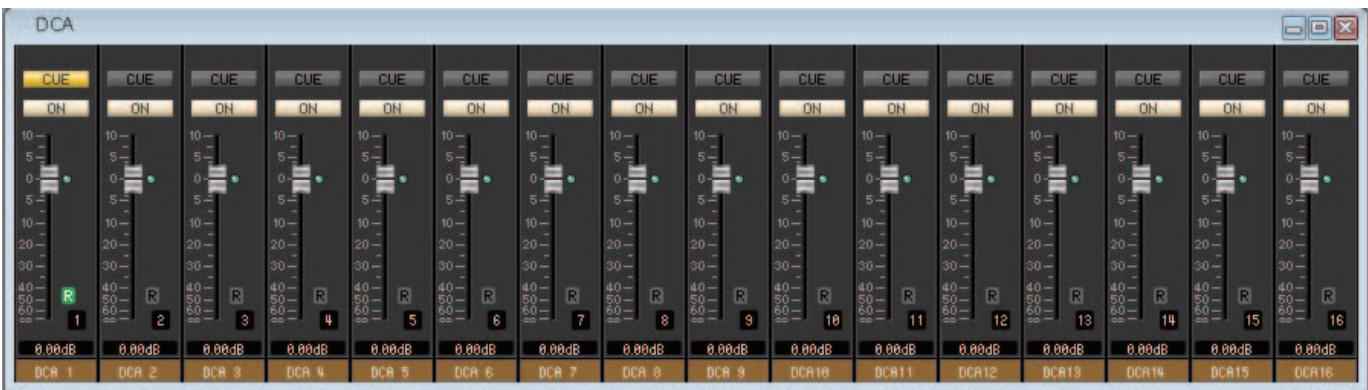
Task: Grab the DCA 1 fader knob
Action: [x=50, y=179]
